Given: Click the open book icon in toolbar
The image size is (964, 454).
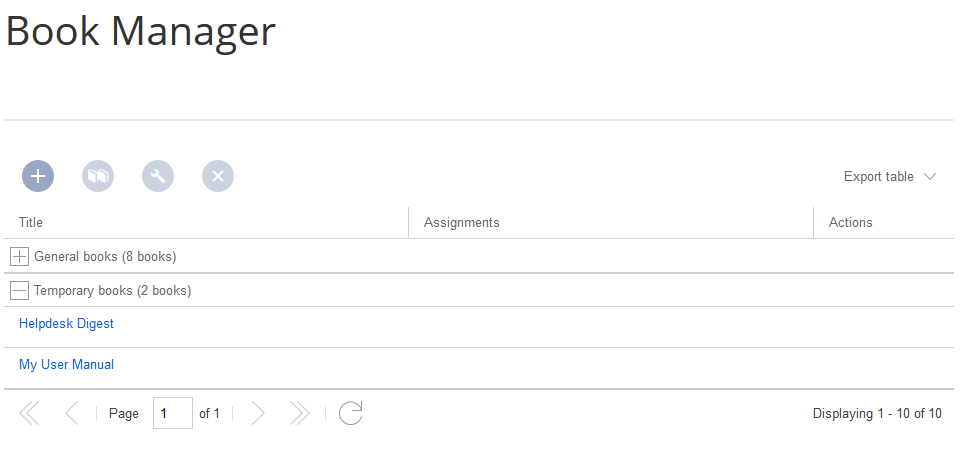Looking at the screenshot, I should pyautogui.click(x=98, y=176).
